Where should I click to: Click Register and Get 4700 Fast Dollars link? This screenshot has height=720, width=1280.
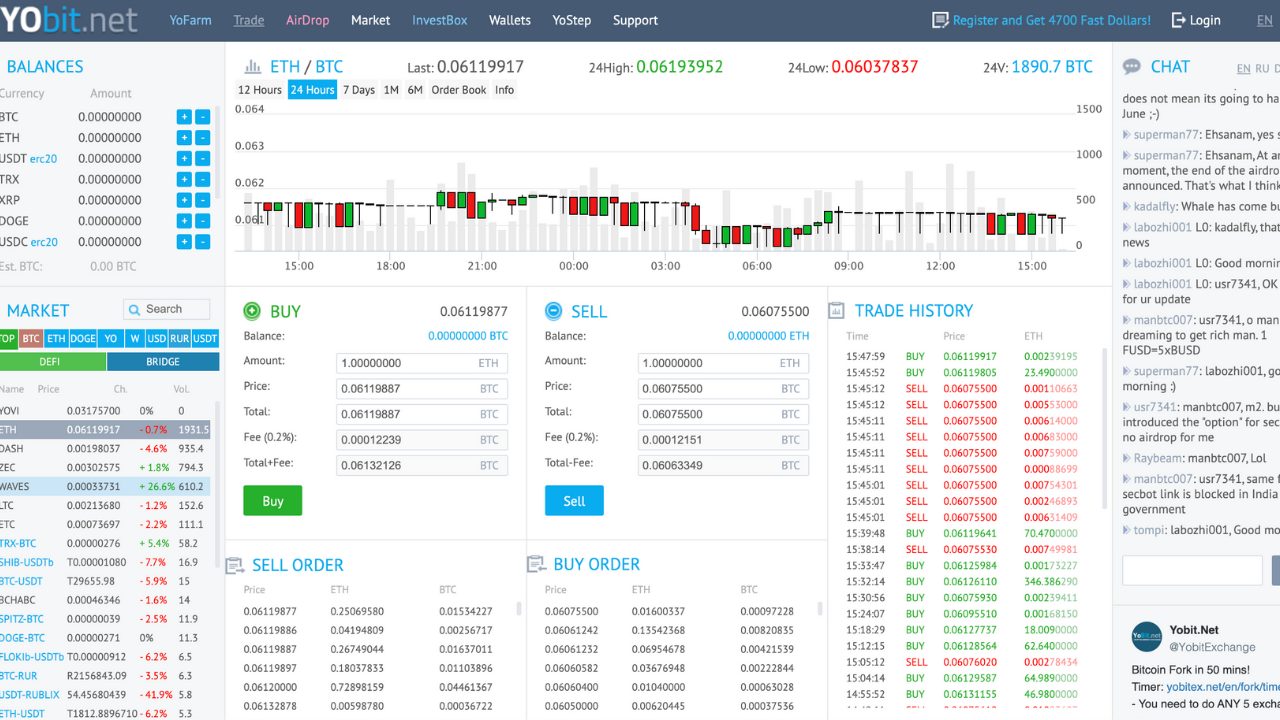pos(1052,20)
